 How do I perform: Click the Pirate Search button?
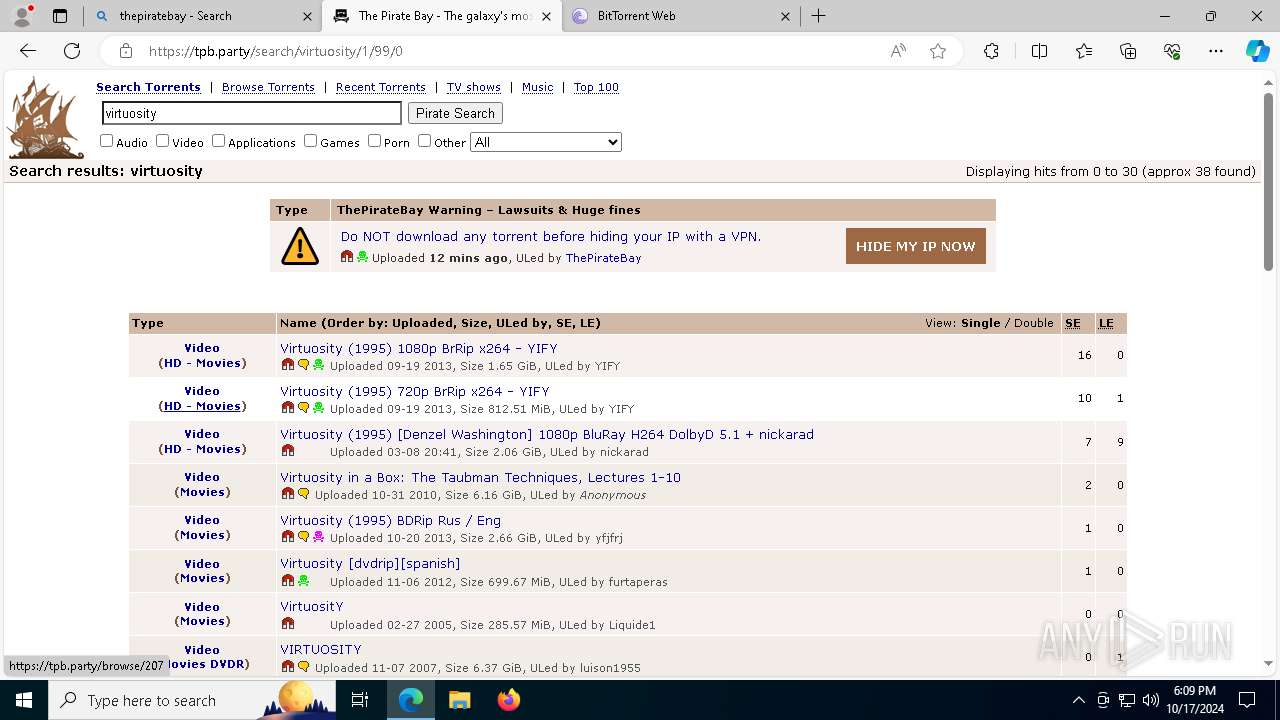click(455, 113)
